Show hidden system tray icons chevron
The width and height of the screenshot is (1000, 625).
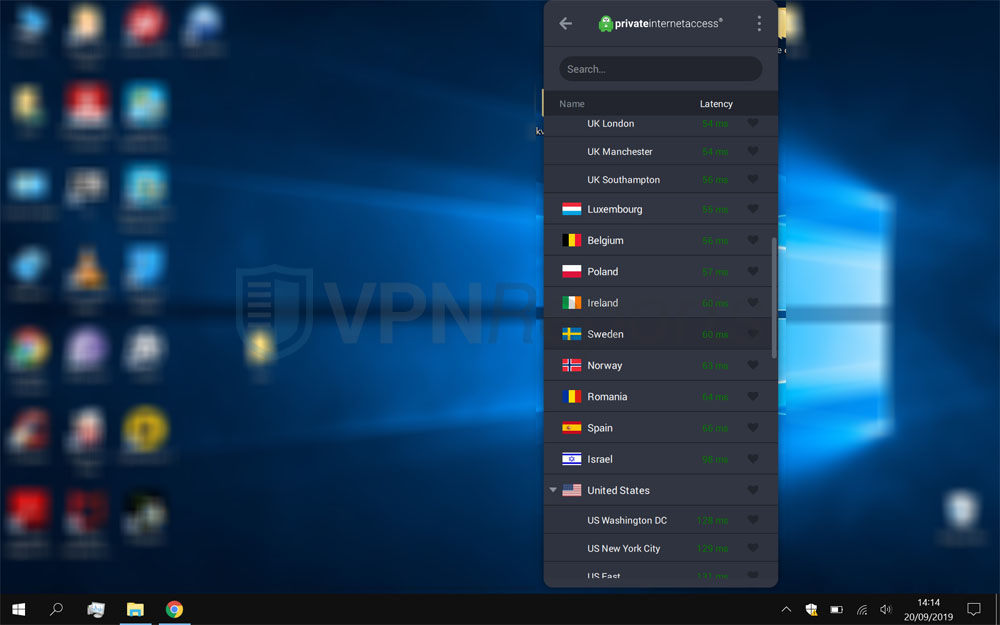point(786,609)
